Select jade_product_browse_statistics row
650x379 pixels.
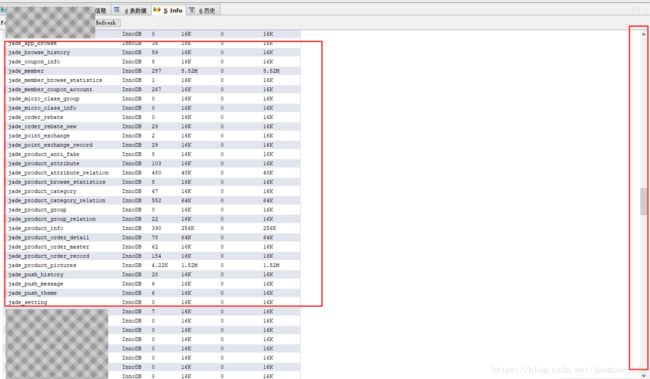click(x=153, y=182)
